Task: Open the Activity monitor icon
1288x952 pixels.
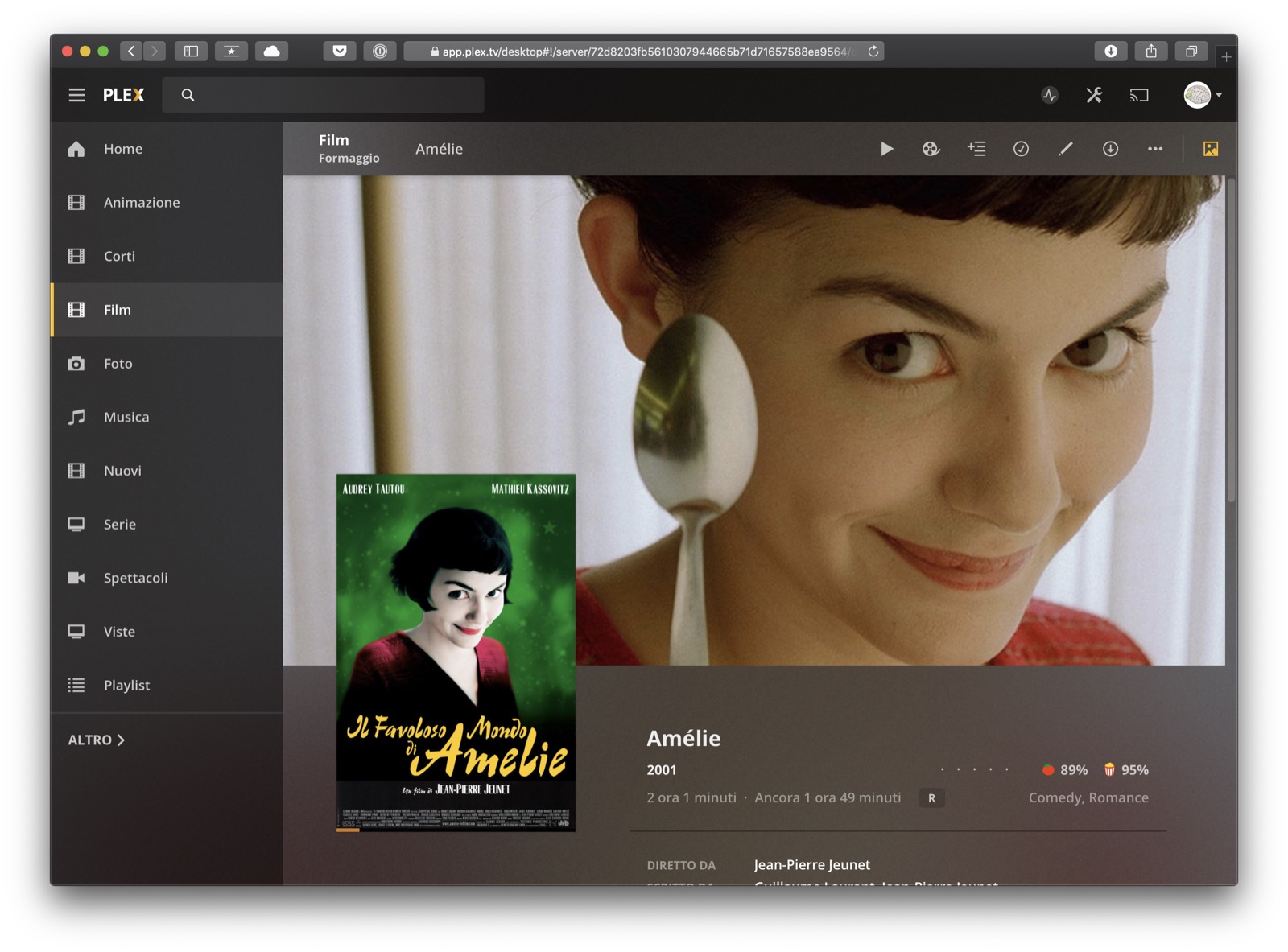Action: (1049, 95)
